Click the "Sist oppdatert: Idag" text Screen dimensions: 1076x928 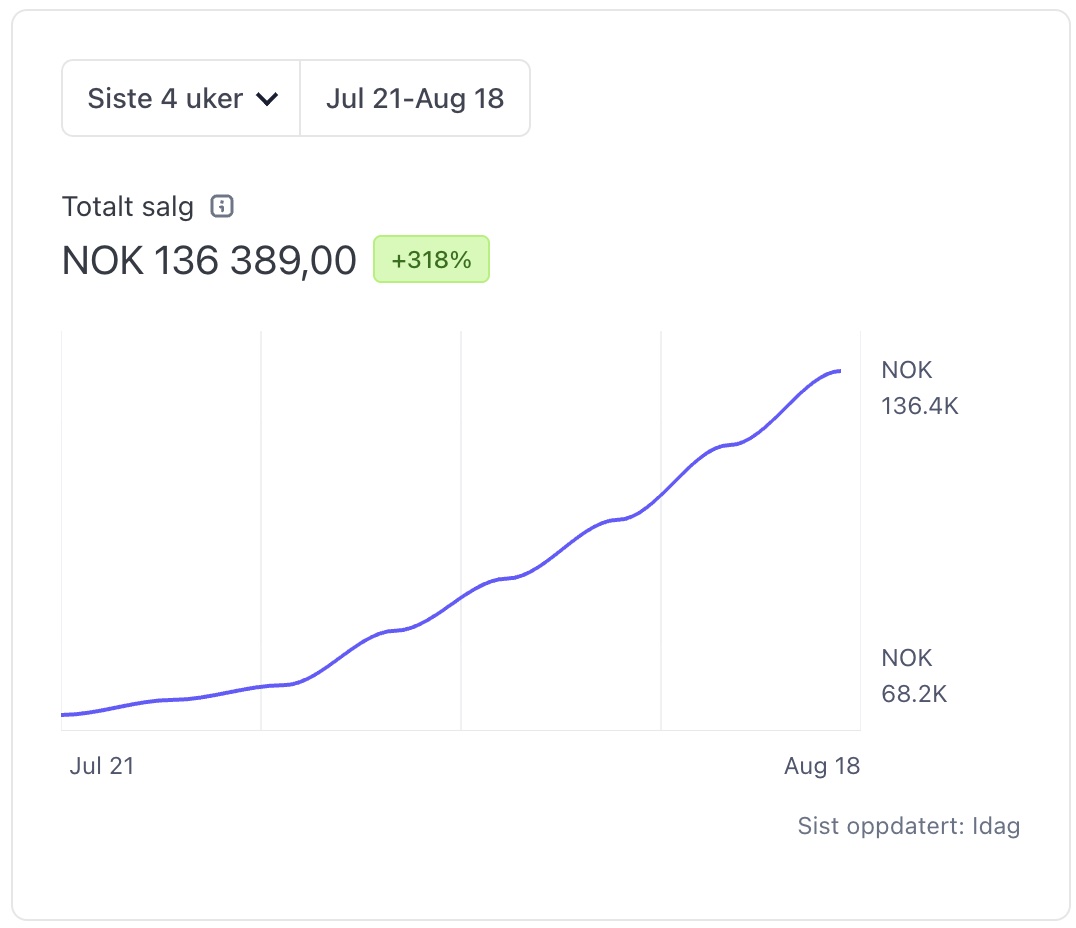click(908, 827)
